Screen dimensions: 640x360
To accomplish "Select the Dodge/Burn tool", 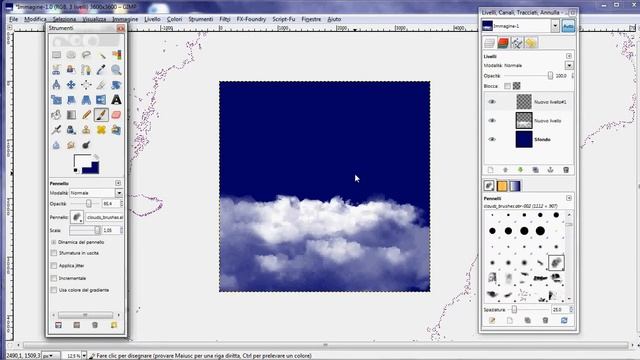I will point(86,145).
